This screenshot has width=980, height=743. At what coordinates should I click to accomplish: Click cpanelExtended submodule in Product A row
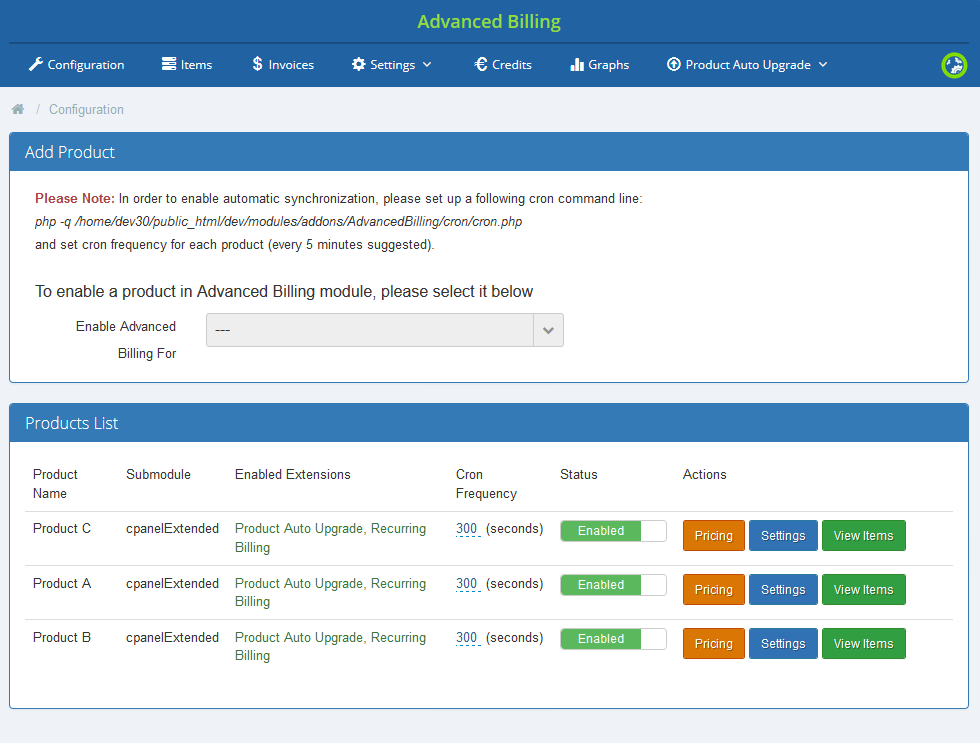[172, 583]
